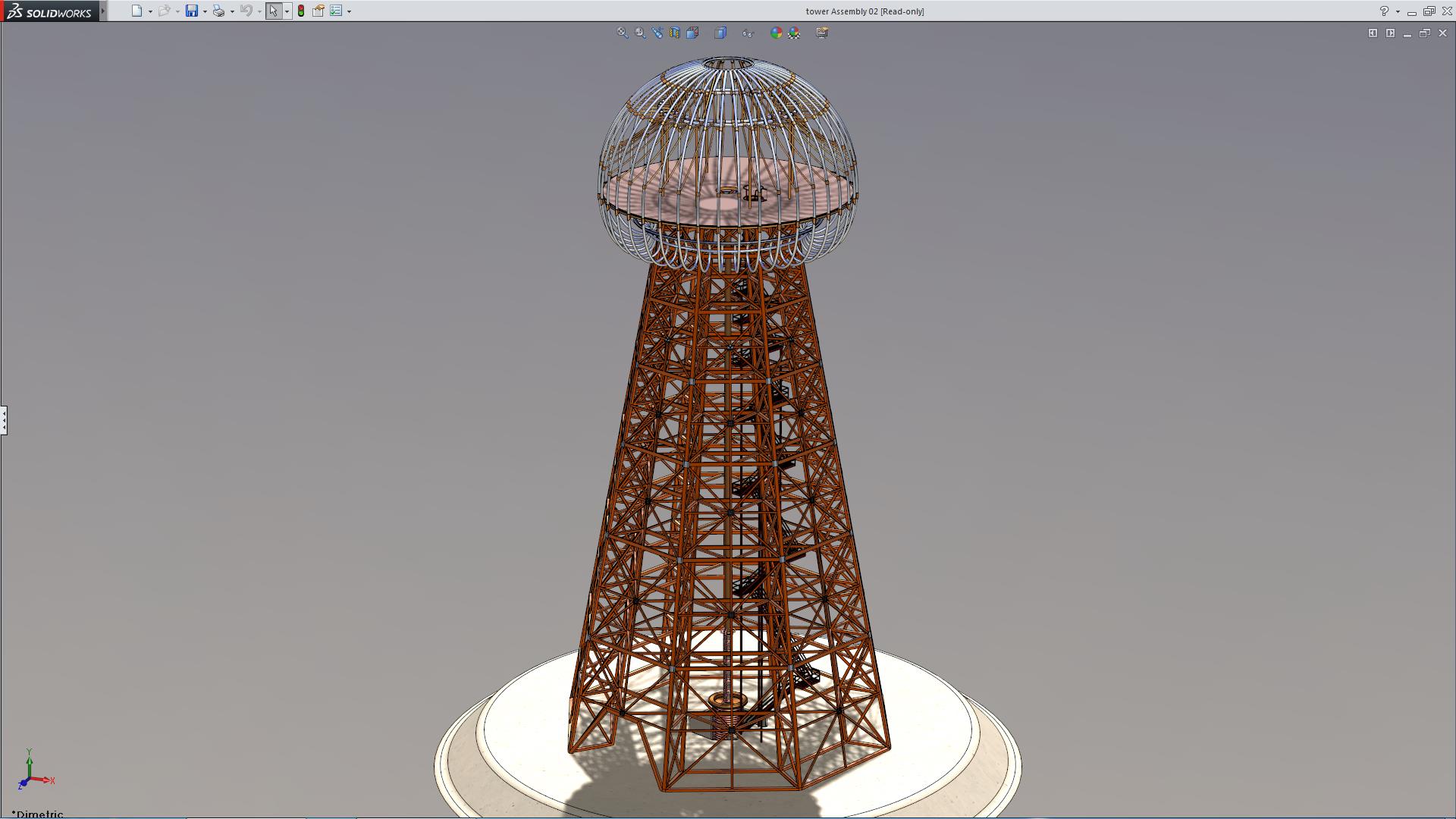Open the View Orientation cube icon
The width and height of the screenshot is (1456, 819).
tap(692, 33)
